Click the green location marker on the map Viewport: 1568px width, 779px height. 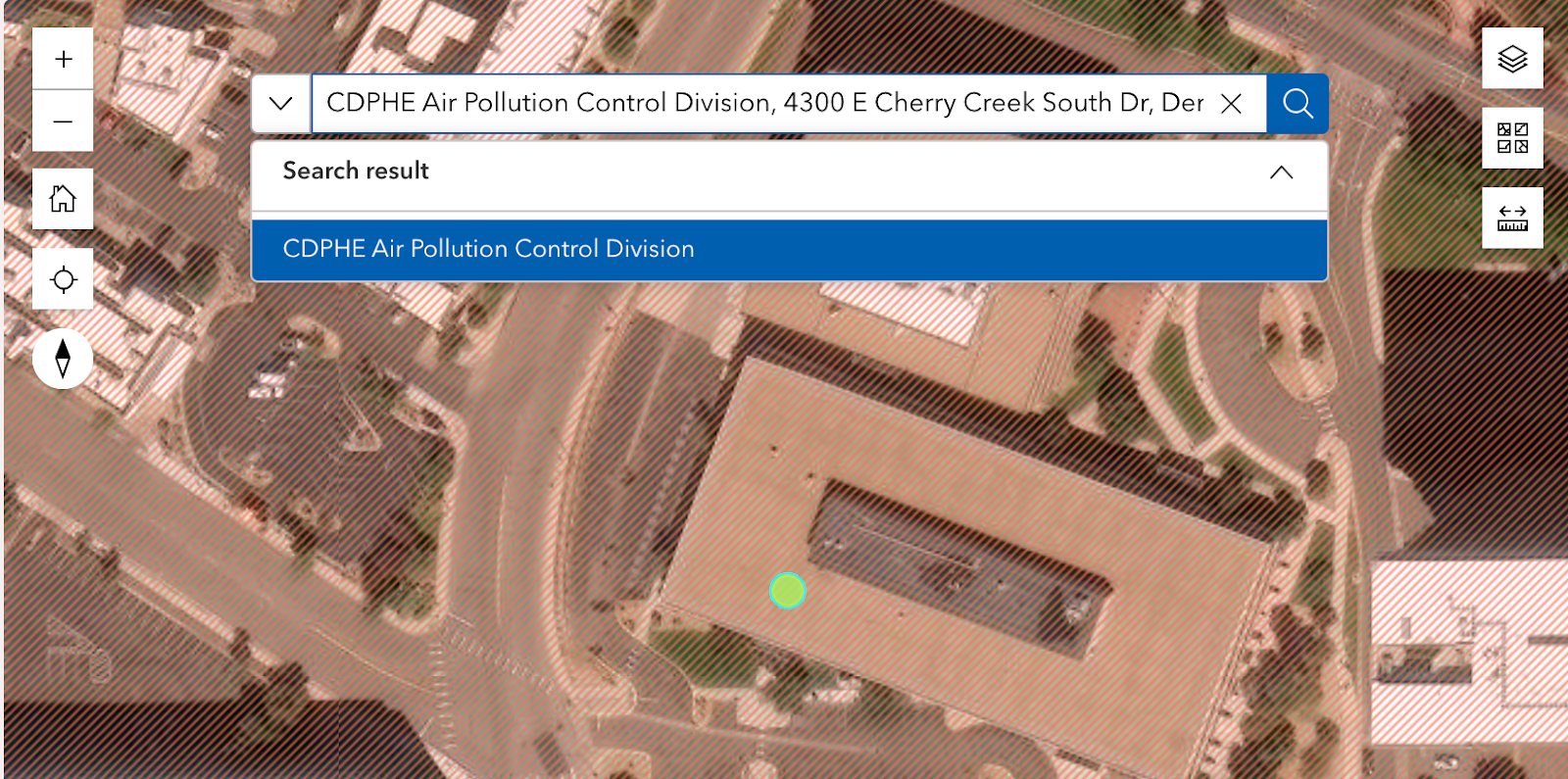[x=787, y=591]
